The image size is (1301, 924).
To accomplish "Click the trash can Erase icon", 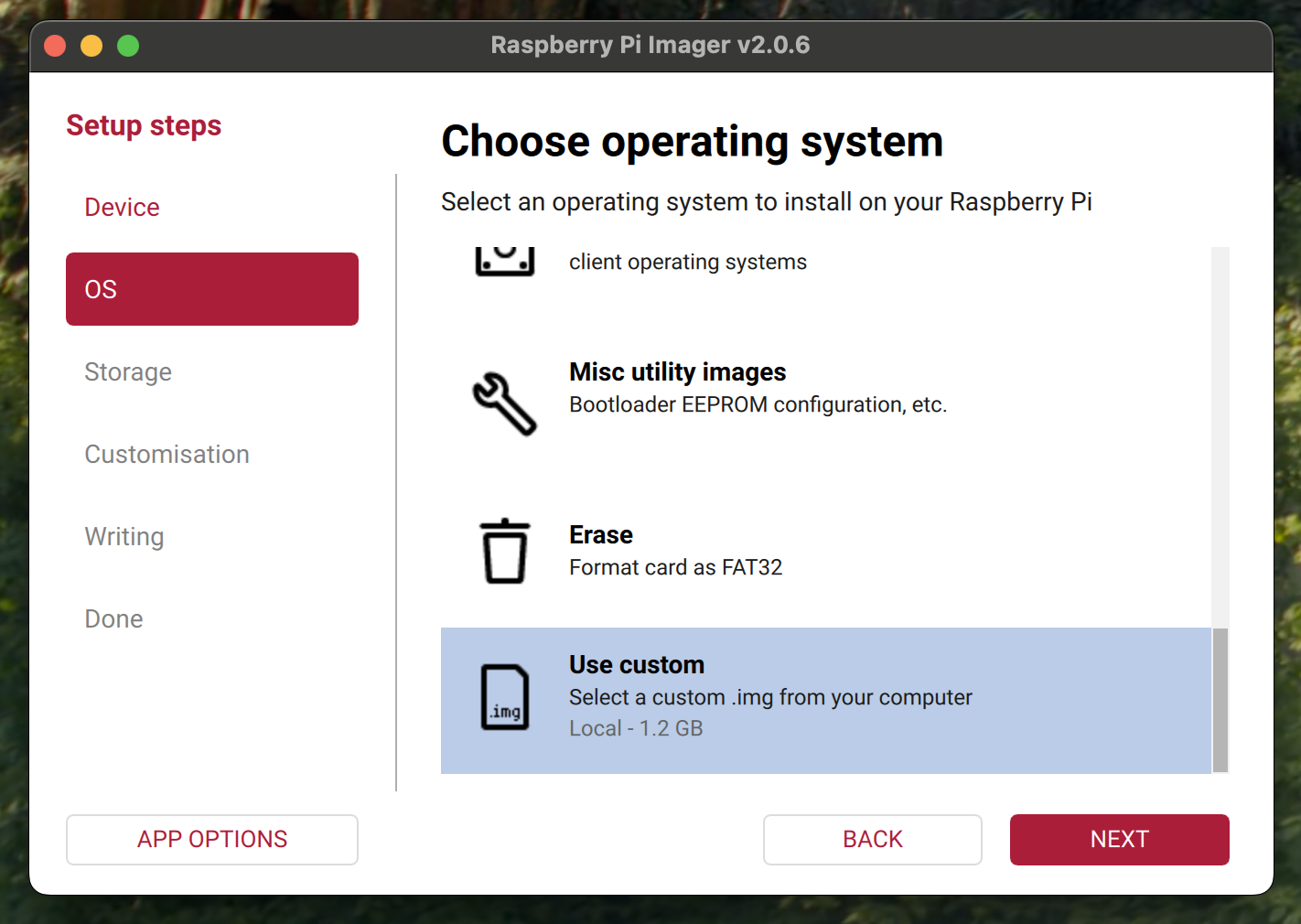I will coord(505,552).
